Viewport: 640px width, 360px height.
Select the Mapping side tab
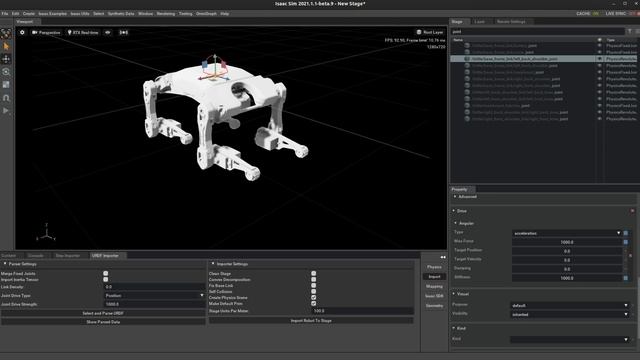434,287
